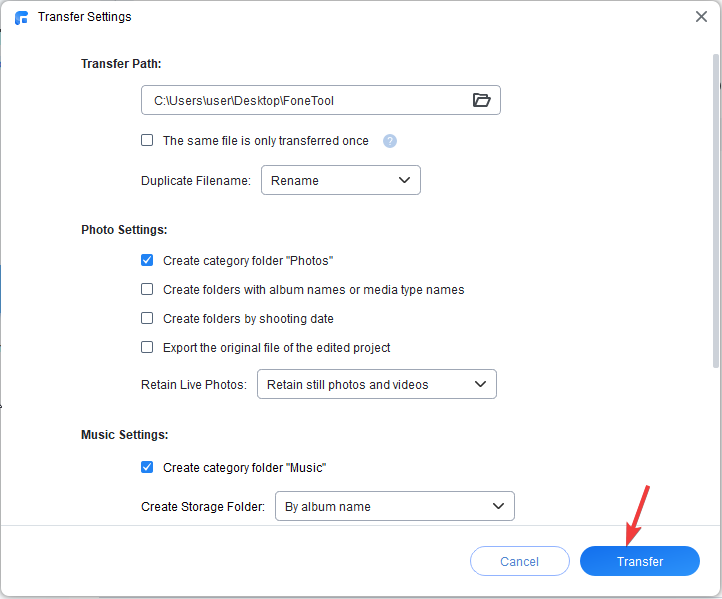Click the Transfer button
Viewport: 722px width, 599px height.
pos(640,561)
